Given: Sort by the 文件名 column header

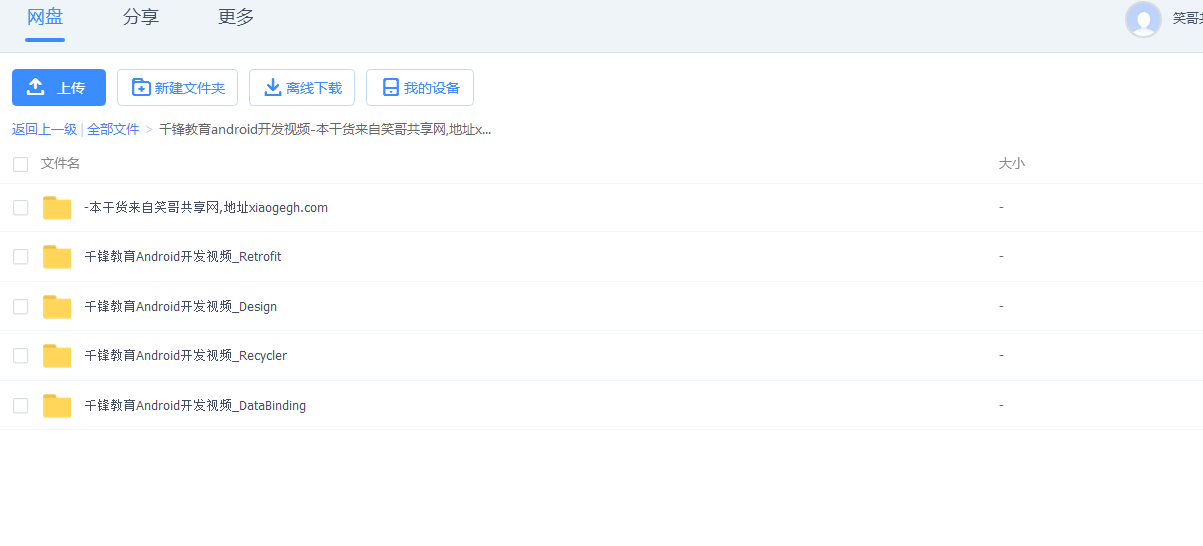Looking at the screenshot, I should click(x=60, y=163).
